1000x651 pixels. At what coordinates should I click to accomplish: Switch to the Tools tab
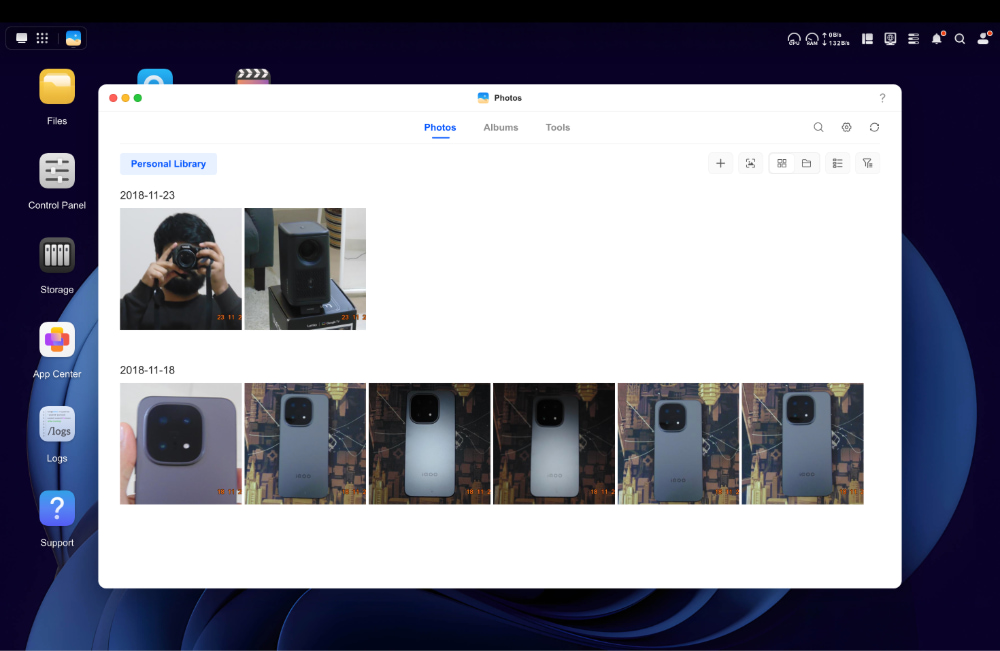557,127
